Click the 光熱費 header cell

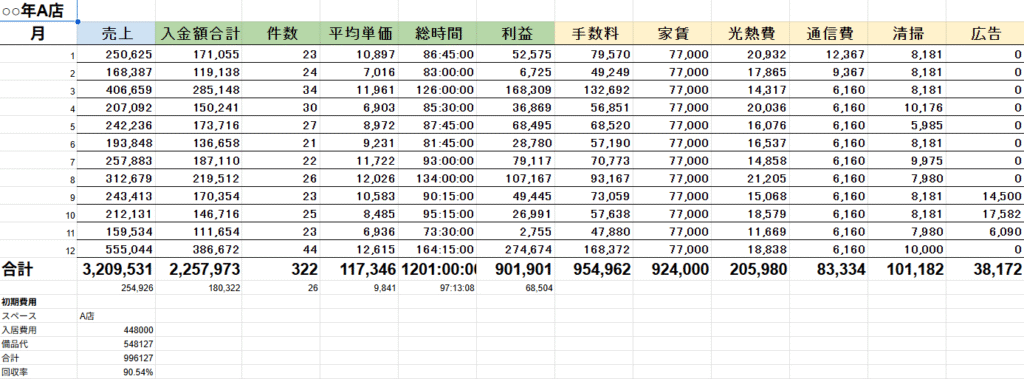click(x=750, y=34)
